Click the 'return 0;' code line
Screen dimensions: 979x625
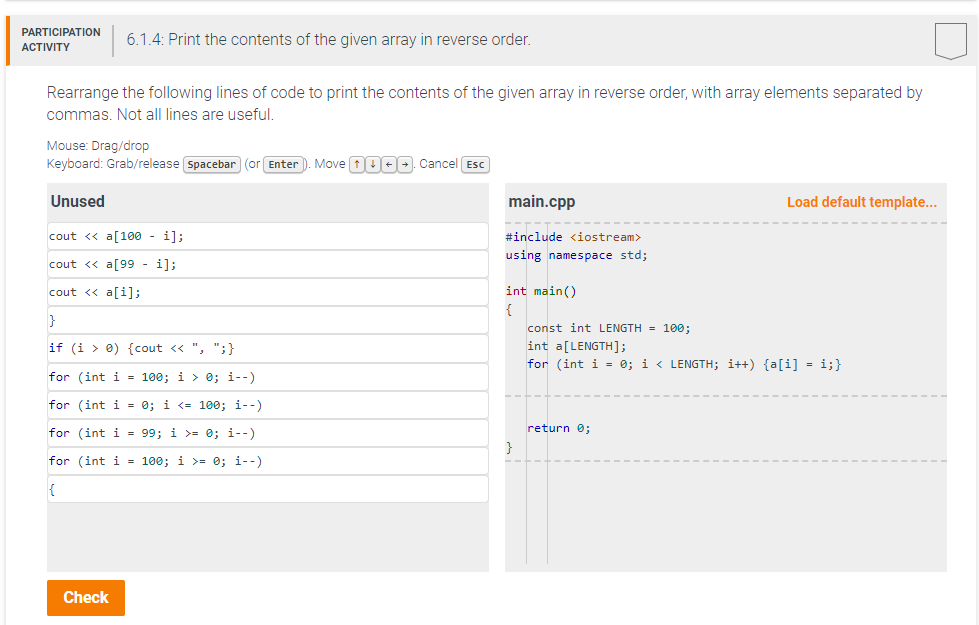559,428
